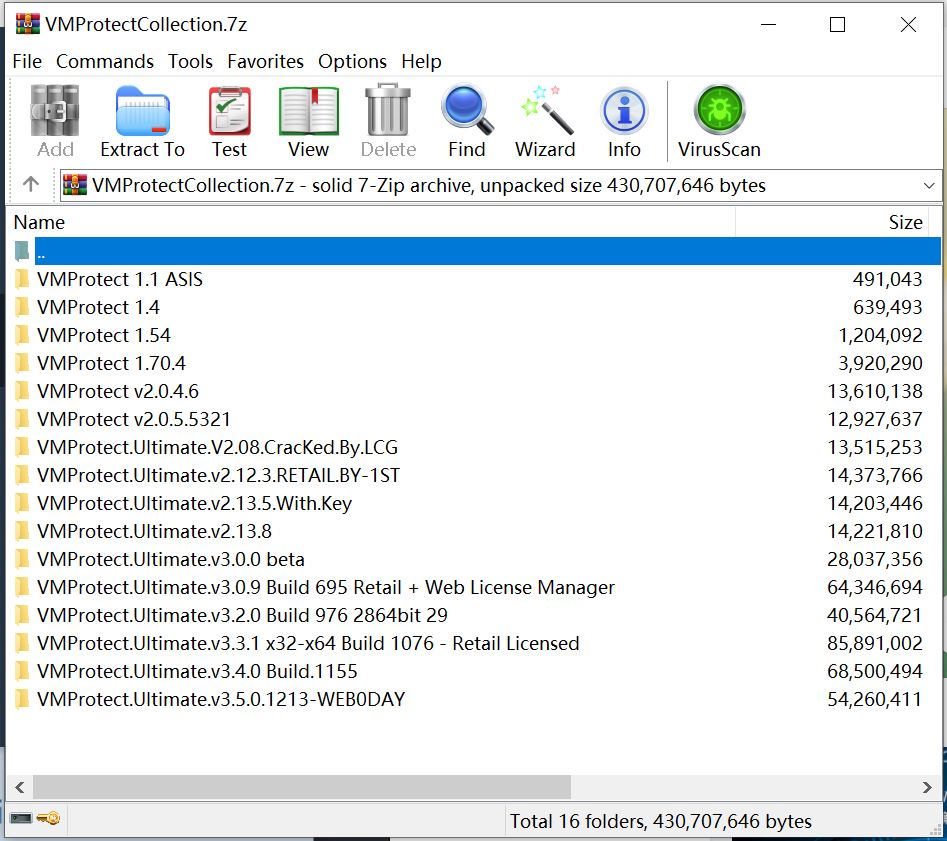947x841 pixels.
Task: Open the Find magnifier tool
Action: pos(467,110)
